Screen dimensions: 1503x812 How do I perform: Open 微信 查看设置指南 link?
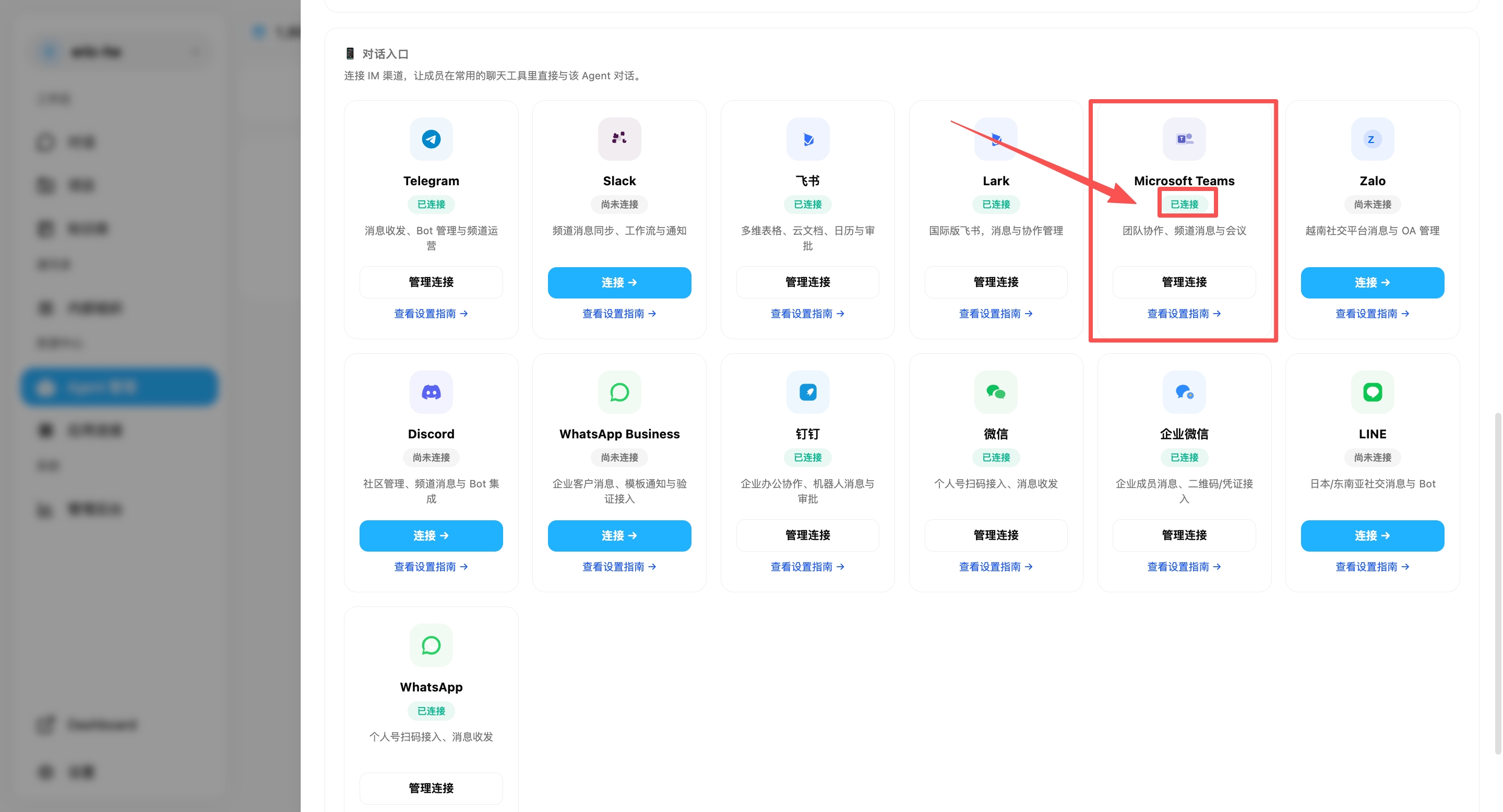coord(996,567)
